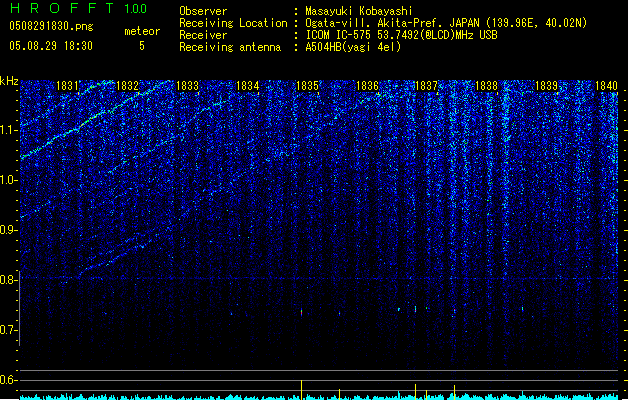Click the 0.9 frequency axis label
Screen dimensions: 629x400
click(8, 230)
